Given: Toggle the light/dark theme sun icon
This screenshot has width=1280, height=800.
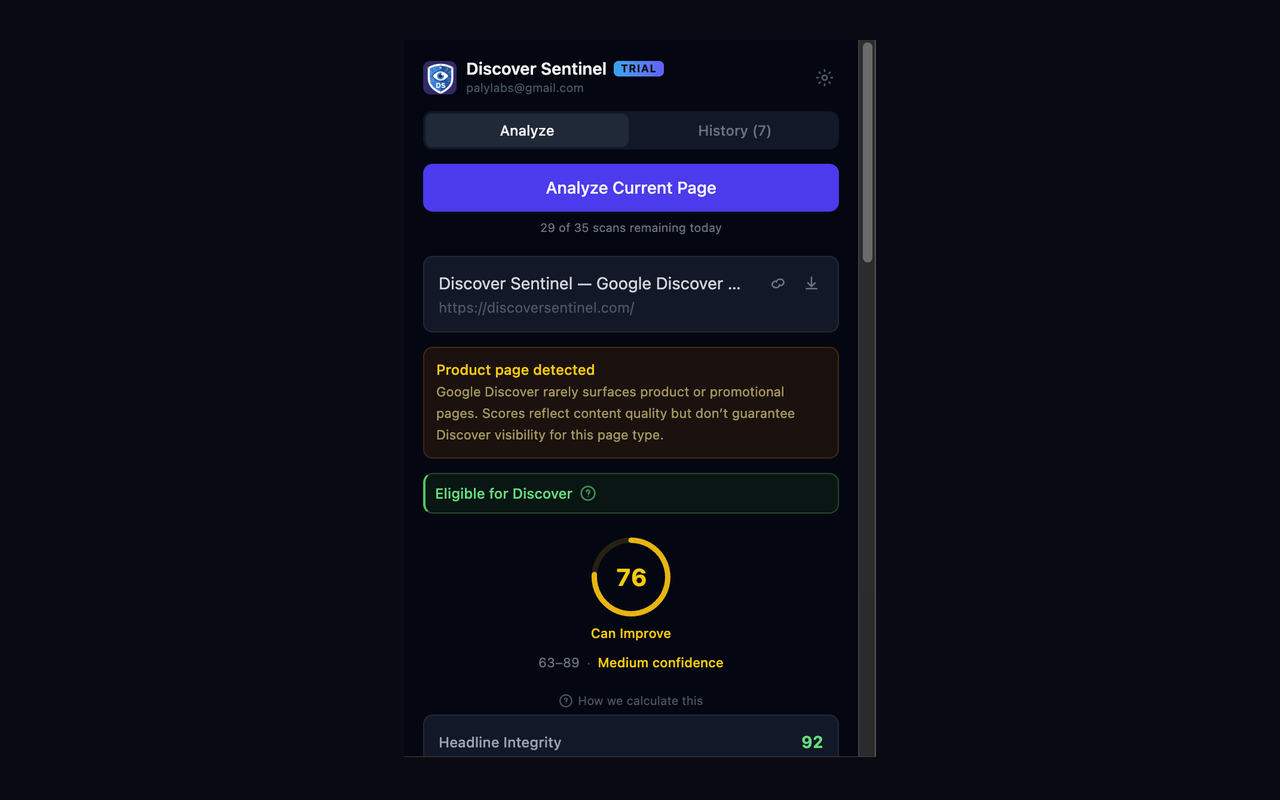Looking at the screenshot, I should pos(824,78).
